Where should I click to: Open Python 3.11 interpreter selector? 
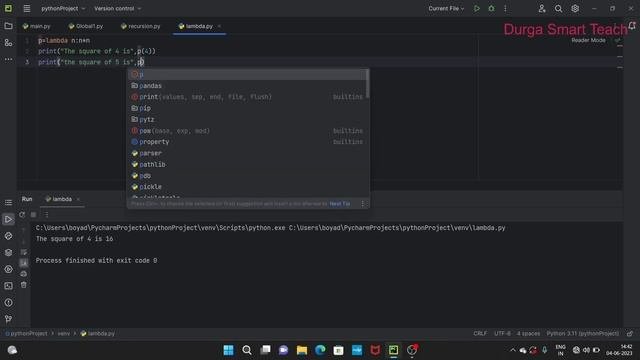pos(582,333)
